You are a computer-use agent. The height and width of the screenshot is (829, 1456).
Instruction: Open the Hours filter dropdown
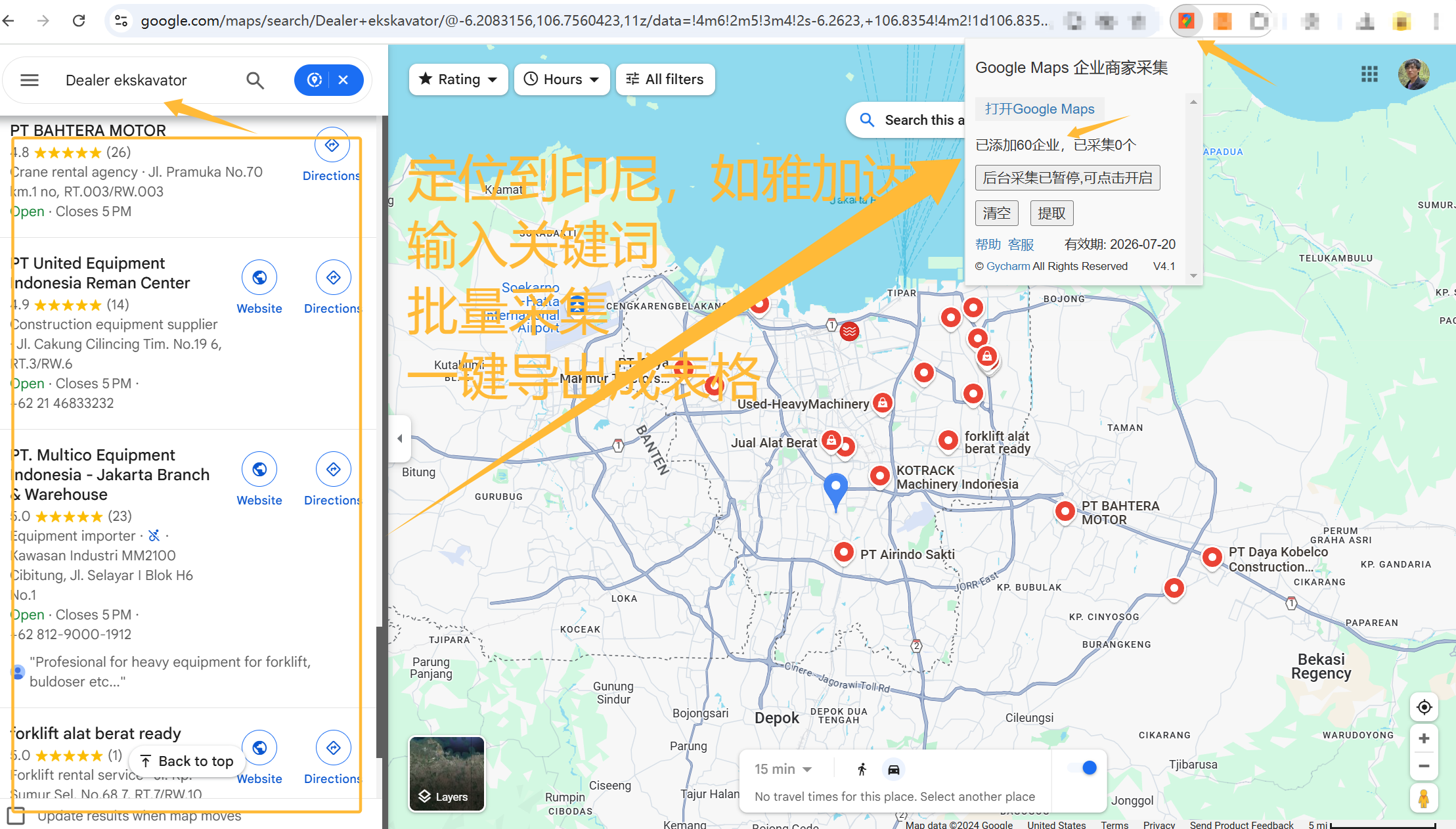coord(562,79)
